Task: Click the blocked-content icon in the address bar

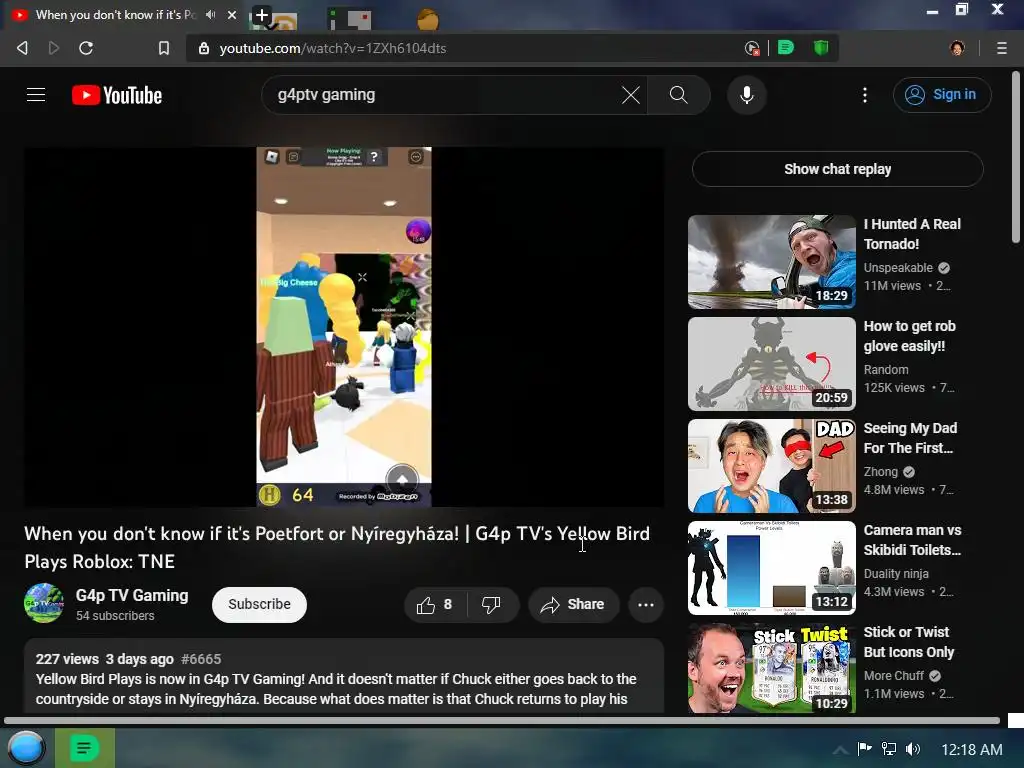Action: (x=752, y=48)
